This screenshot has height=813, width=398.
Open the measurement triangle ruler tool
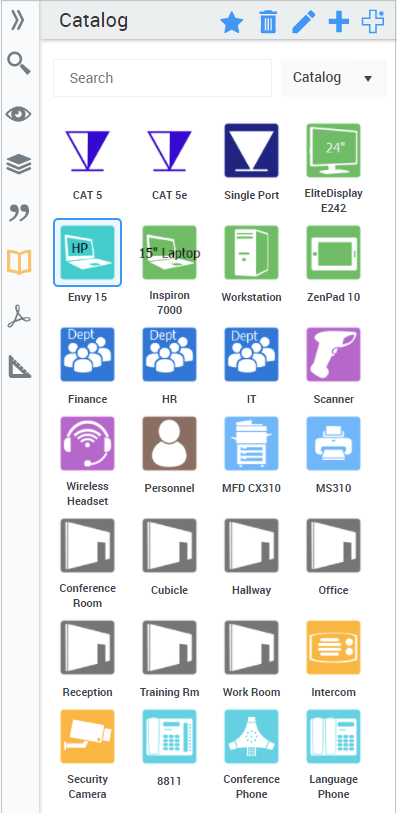19,366
